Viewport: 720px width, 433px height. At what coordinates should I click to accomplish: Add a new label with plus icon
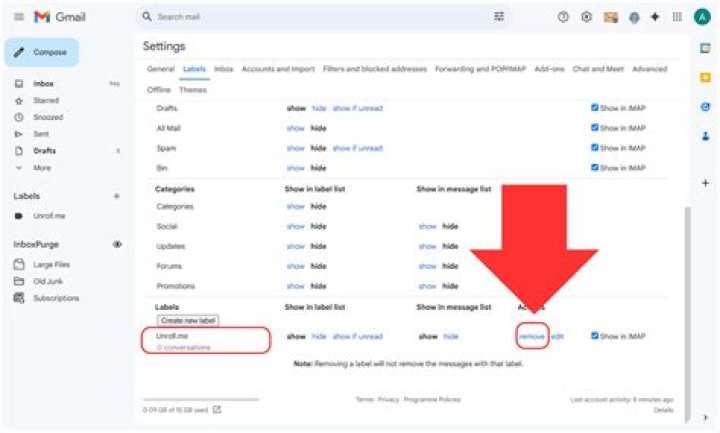click(117, 196)
